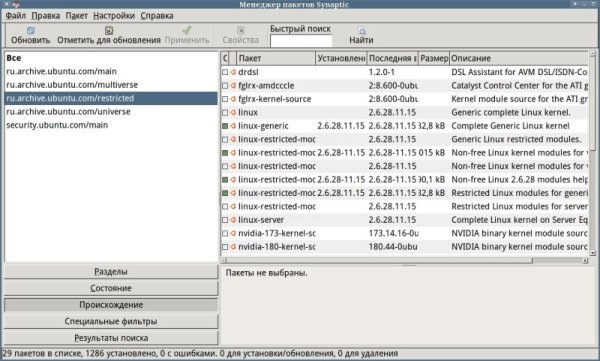The image size is (600, 361).
Task: Click the Ubuntu icon beside nvidia-180-kernel-sc
Action: point(233,247)
